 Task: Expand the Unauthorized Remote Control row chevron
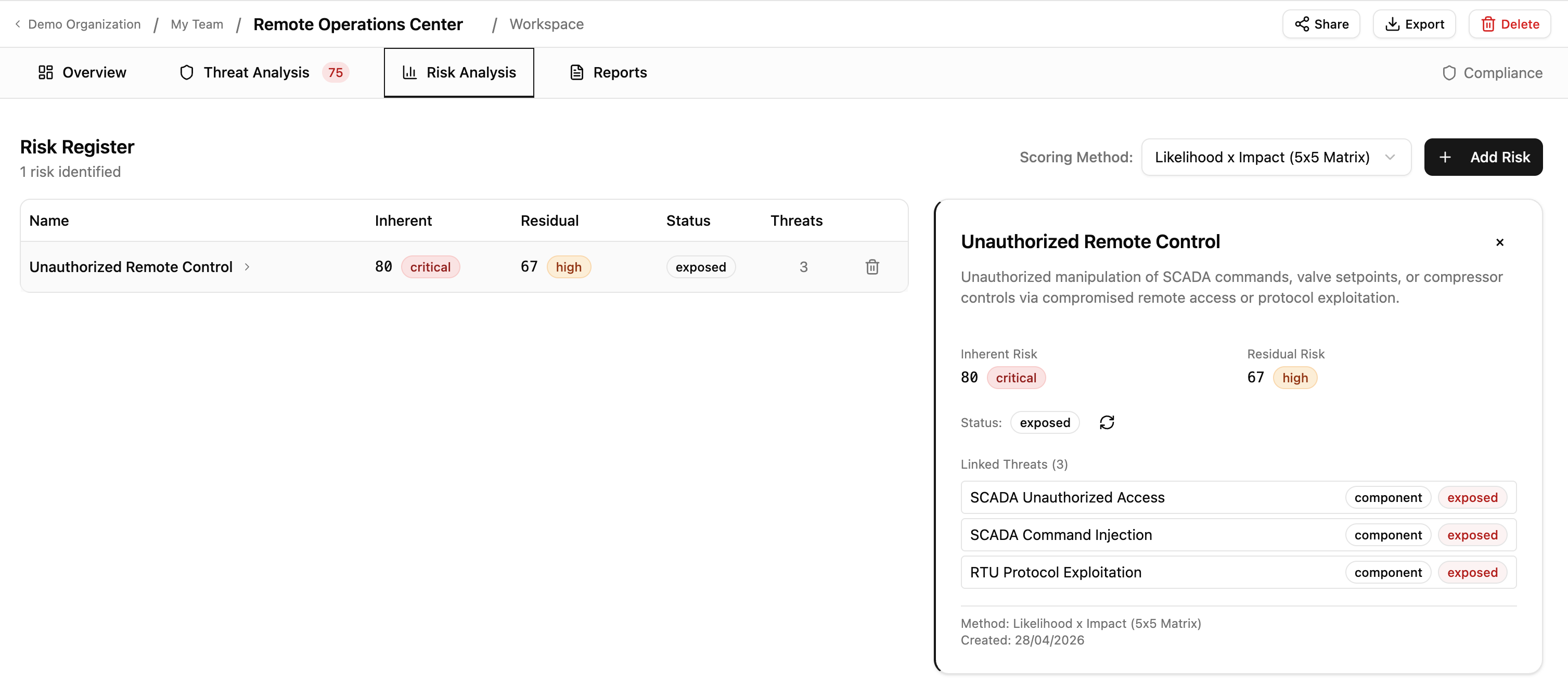click(247, 266)
